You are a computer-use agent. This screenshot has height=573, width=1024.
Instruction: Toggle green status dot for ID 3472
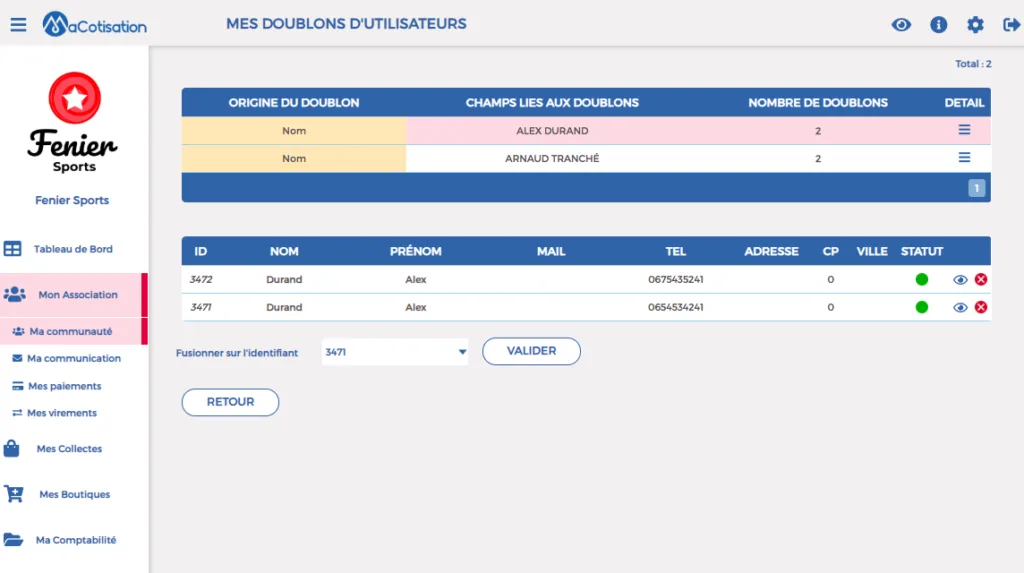[x=921, y=280]
